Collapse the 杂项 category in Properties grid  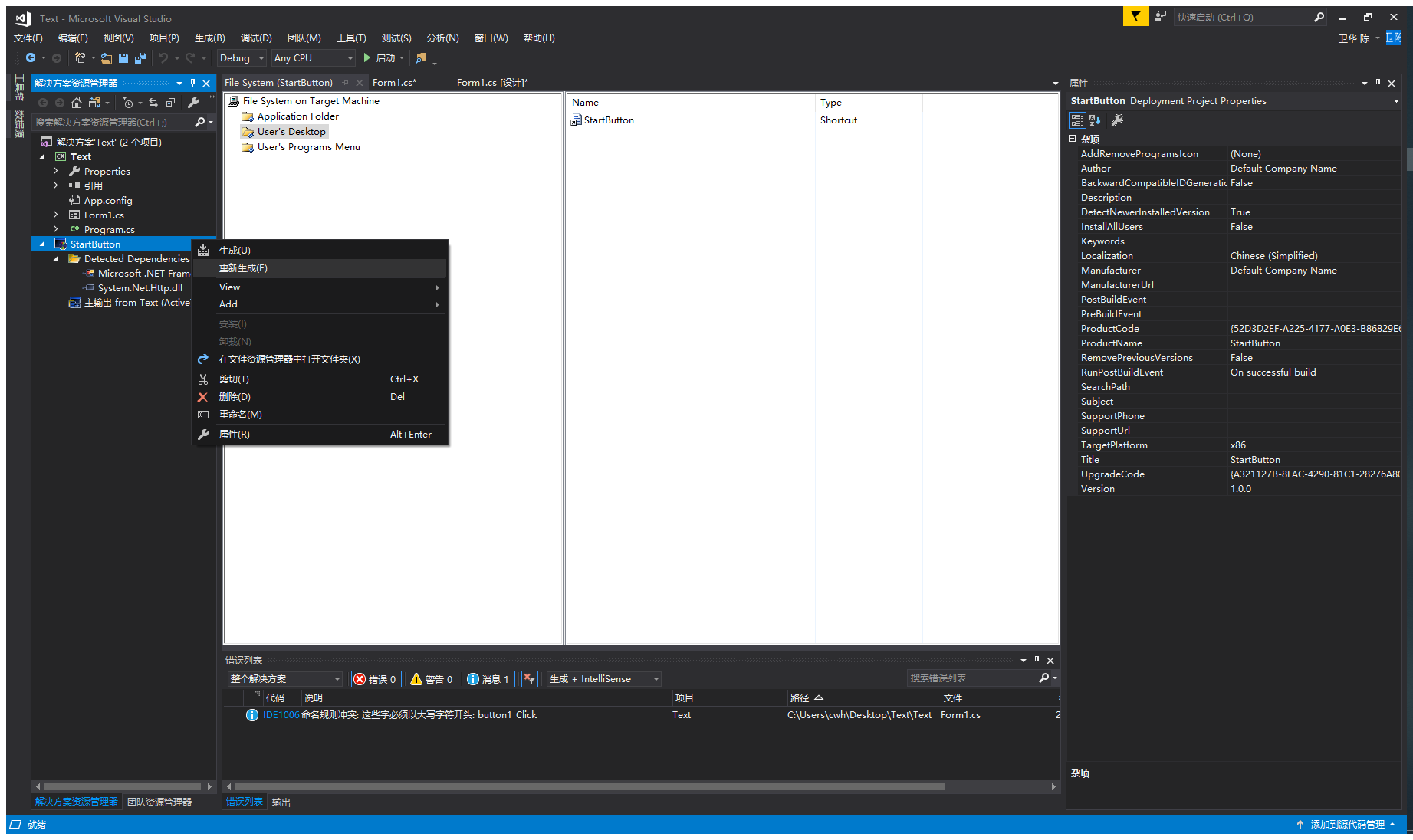click(x=1073, y=139)
